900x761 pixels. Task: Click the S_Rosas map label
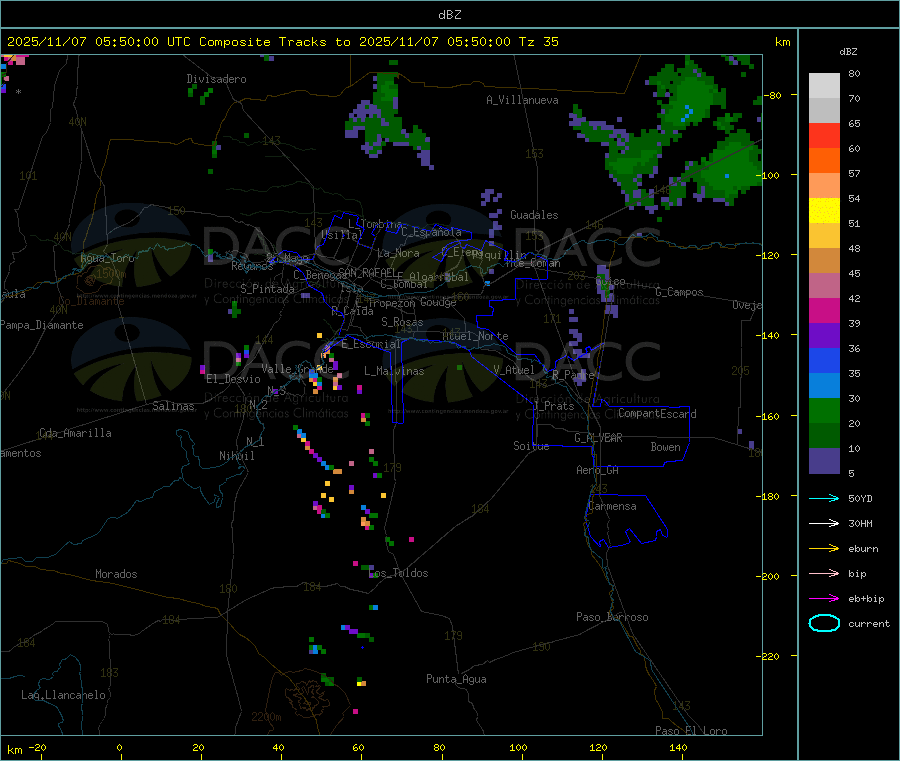402,322
